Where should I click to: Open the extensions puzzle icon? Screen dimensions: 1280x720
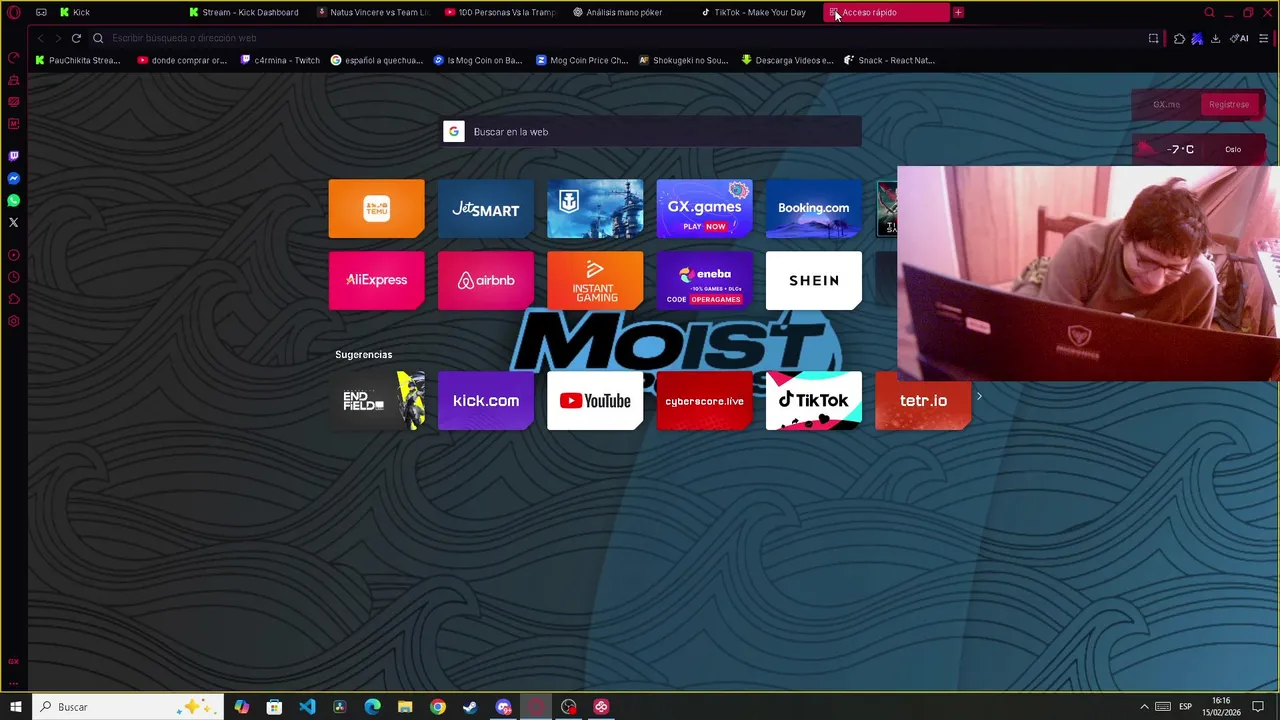(1179, 38)
